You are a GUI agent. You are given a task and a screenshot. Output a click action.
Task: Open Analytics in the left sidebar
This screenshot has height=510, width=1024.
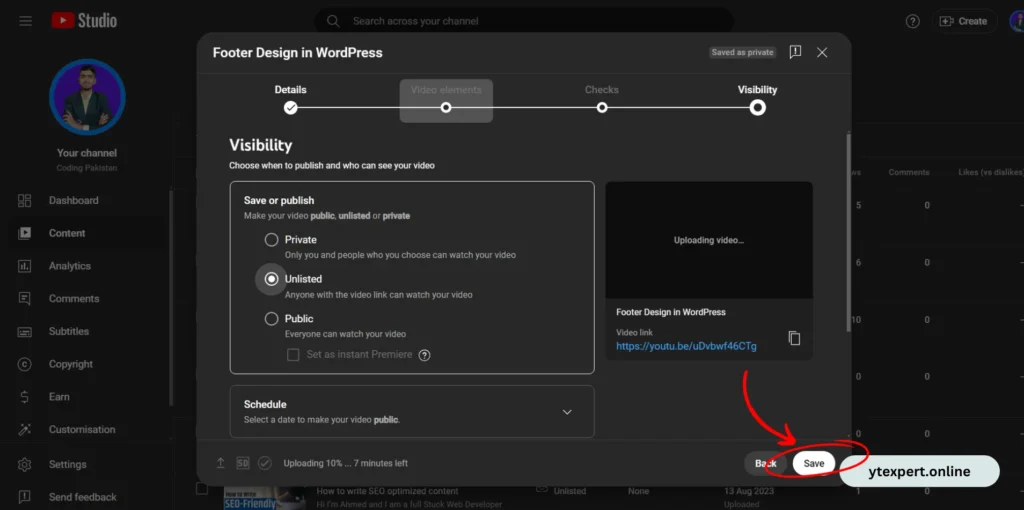click(69, 266)
